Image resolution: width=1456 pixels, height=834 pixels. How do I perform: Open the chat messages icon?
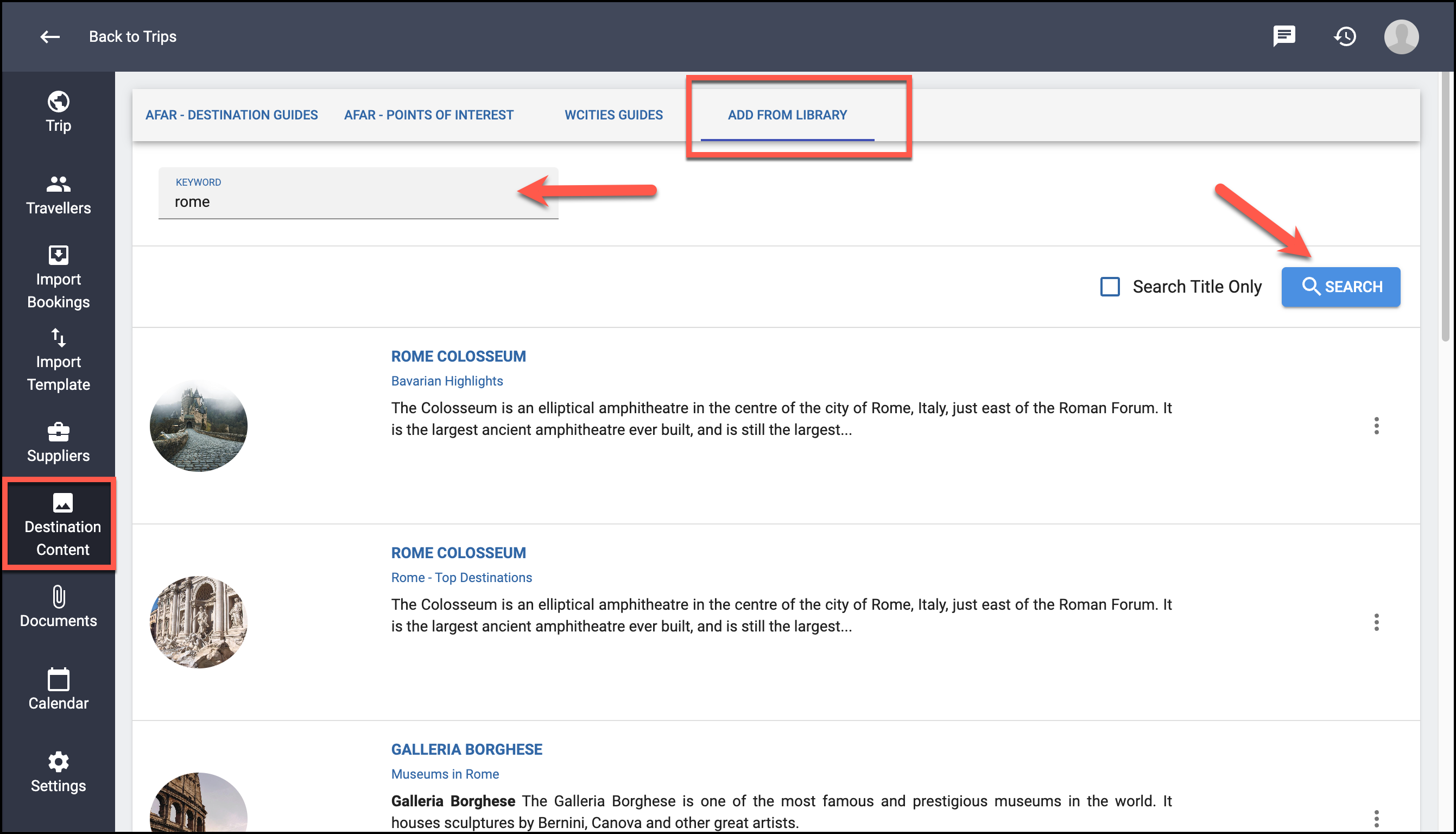[1284, 36]
